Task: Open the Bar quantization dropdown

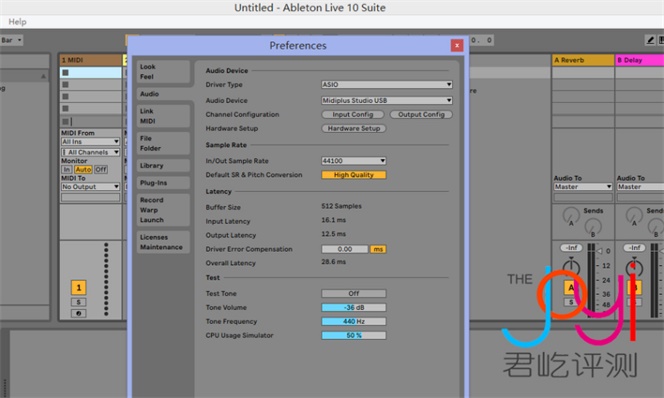Action: (11, 40)
